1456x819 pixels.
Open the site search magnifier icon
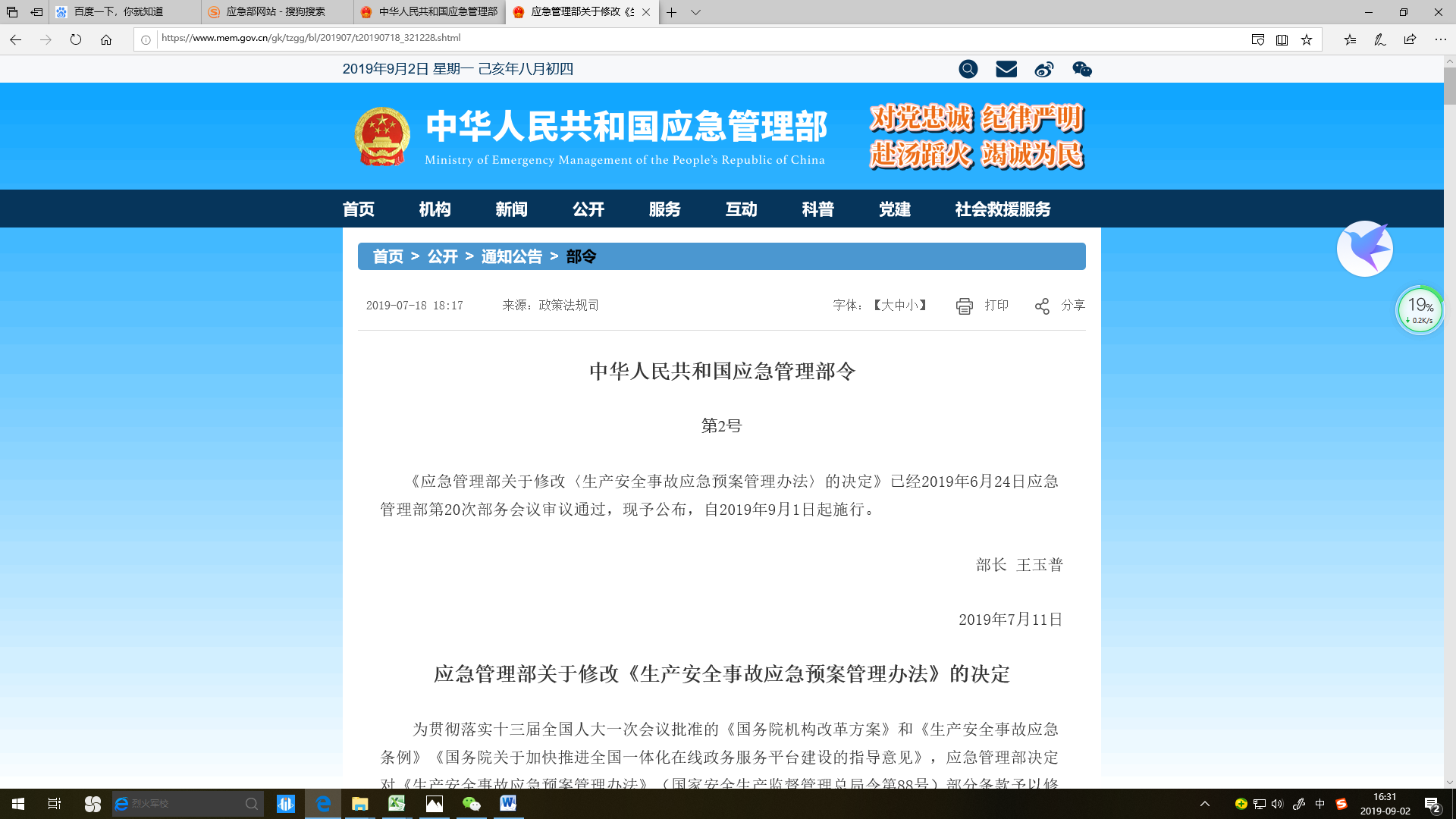click(x=968, y=69)
